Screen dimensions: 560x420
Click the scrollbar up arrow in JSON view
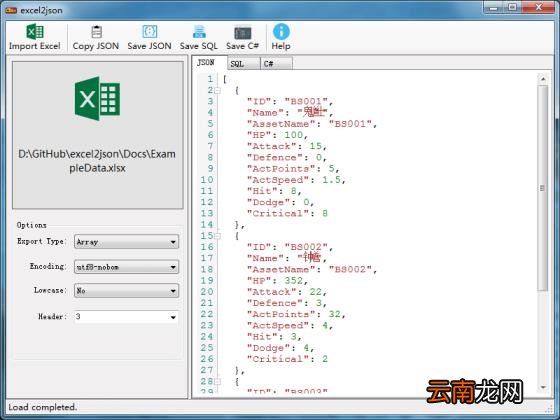[543, 79]
